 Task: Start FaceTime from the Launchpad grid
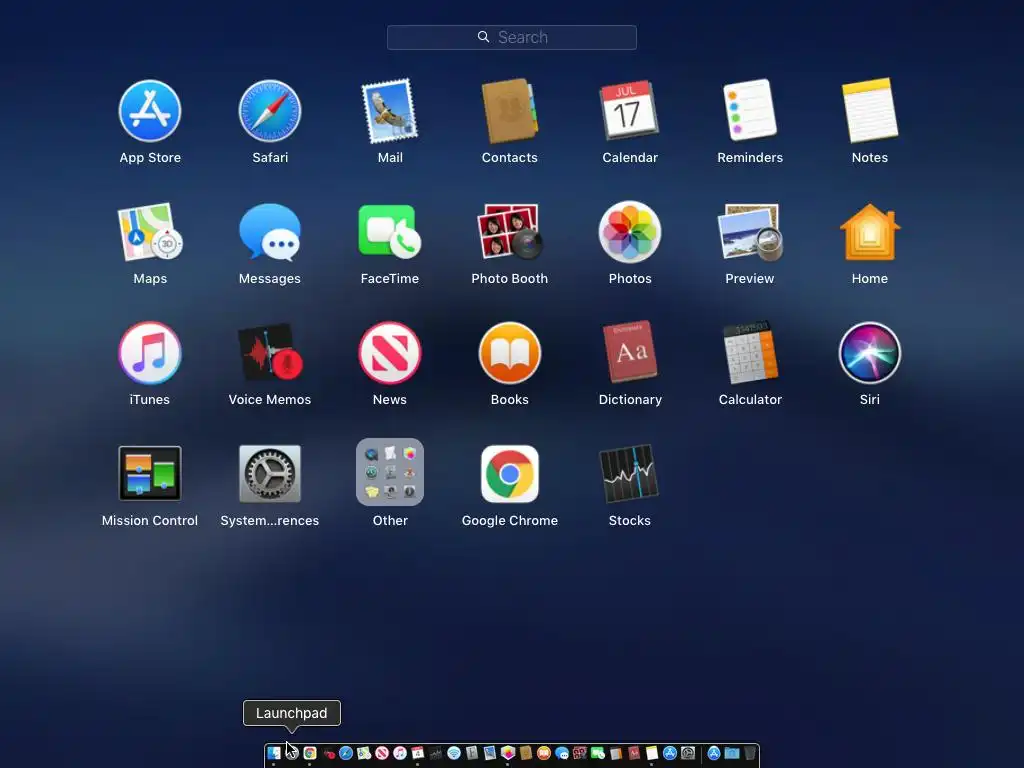point(390,232)
